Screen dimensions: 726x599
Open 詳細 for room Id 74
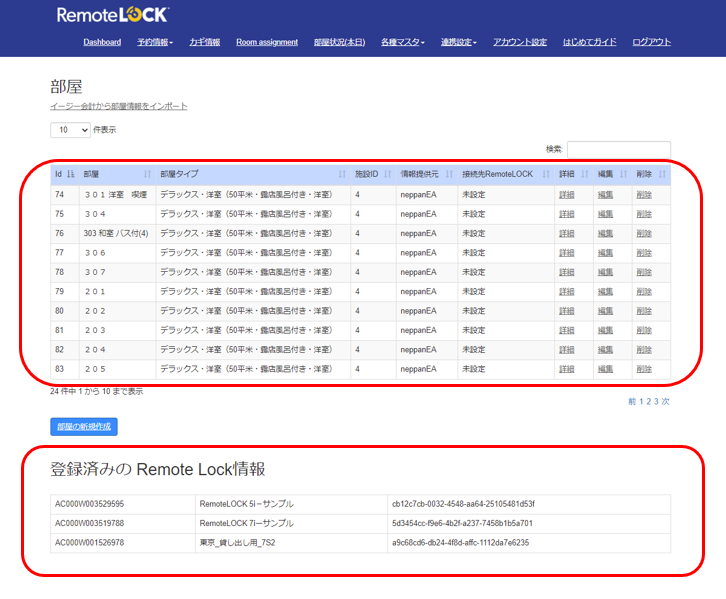click(x=567, y=195)
